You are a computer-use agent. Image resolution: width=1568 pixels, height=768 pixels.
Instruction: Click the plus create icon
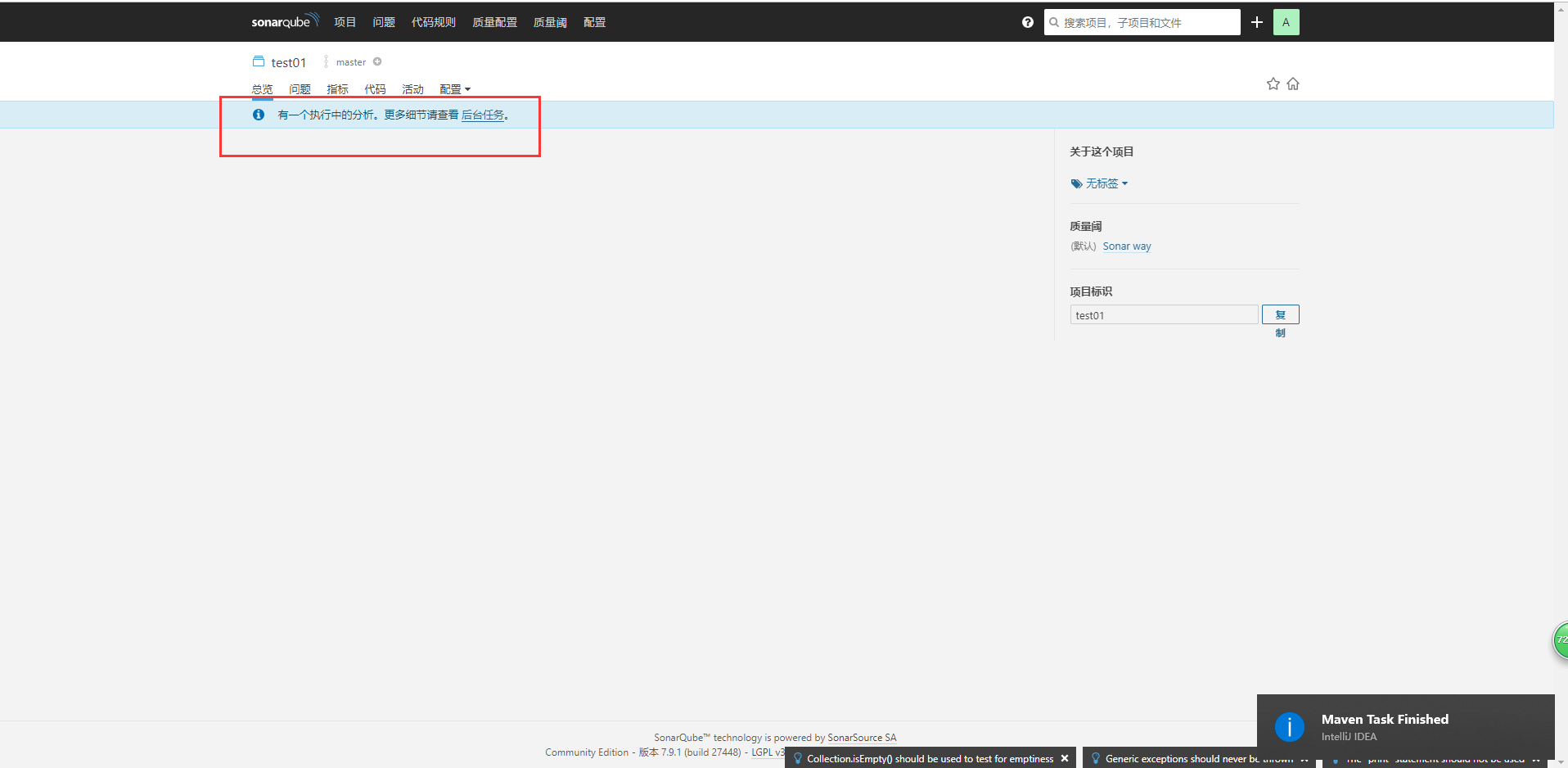[x=1257, y=22]
